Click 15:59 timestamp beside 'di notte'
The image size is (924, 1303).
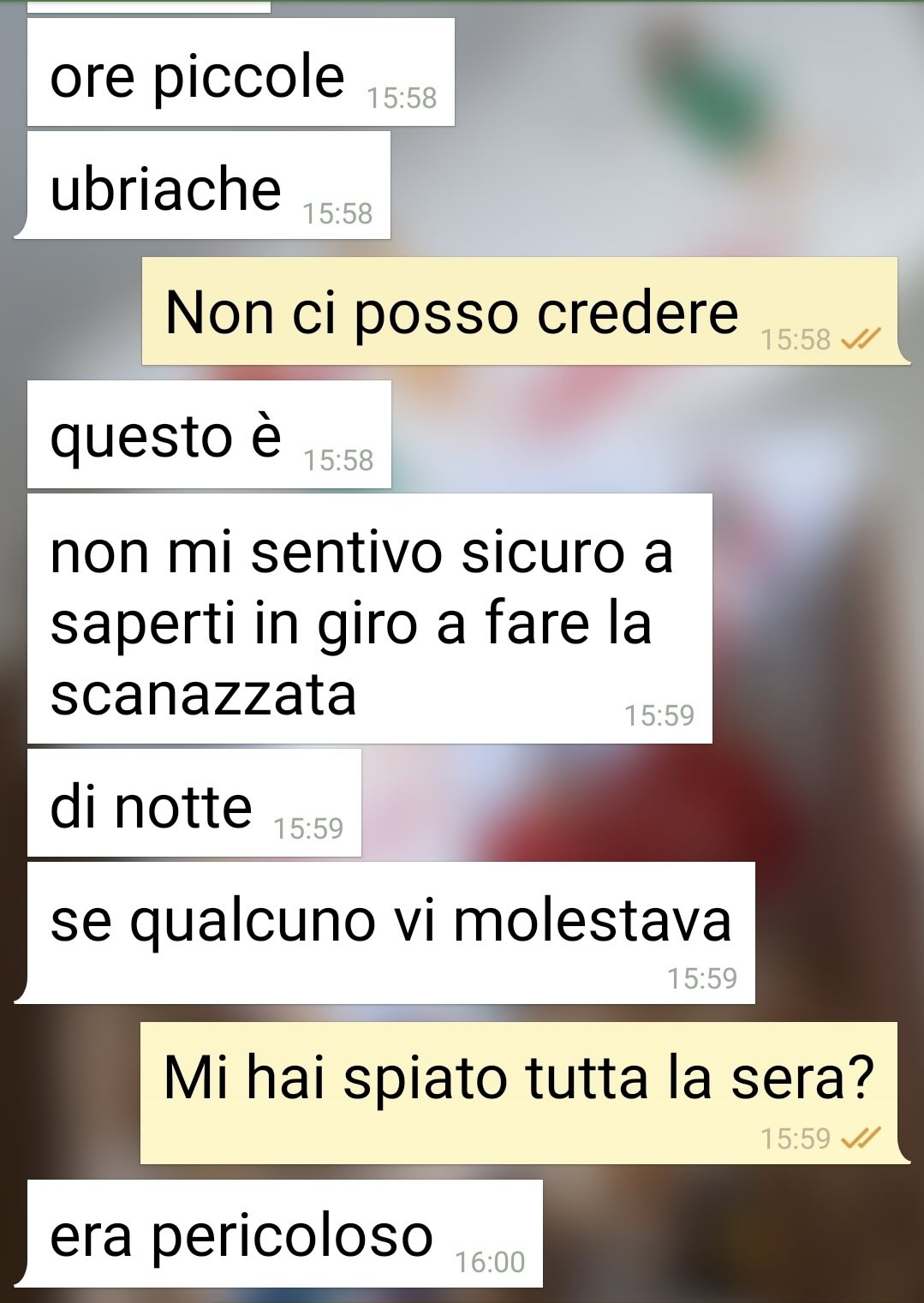[308, 828]
